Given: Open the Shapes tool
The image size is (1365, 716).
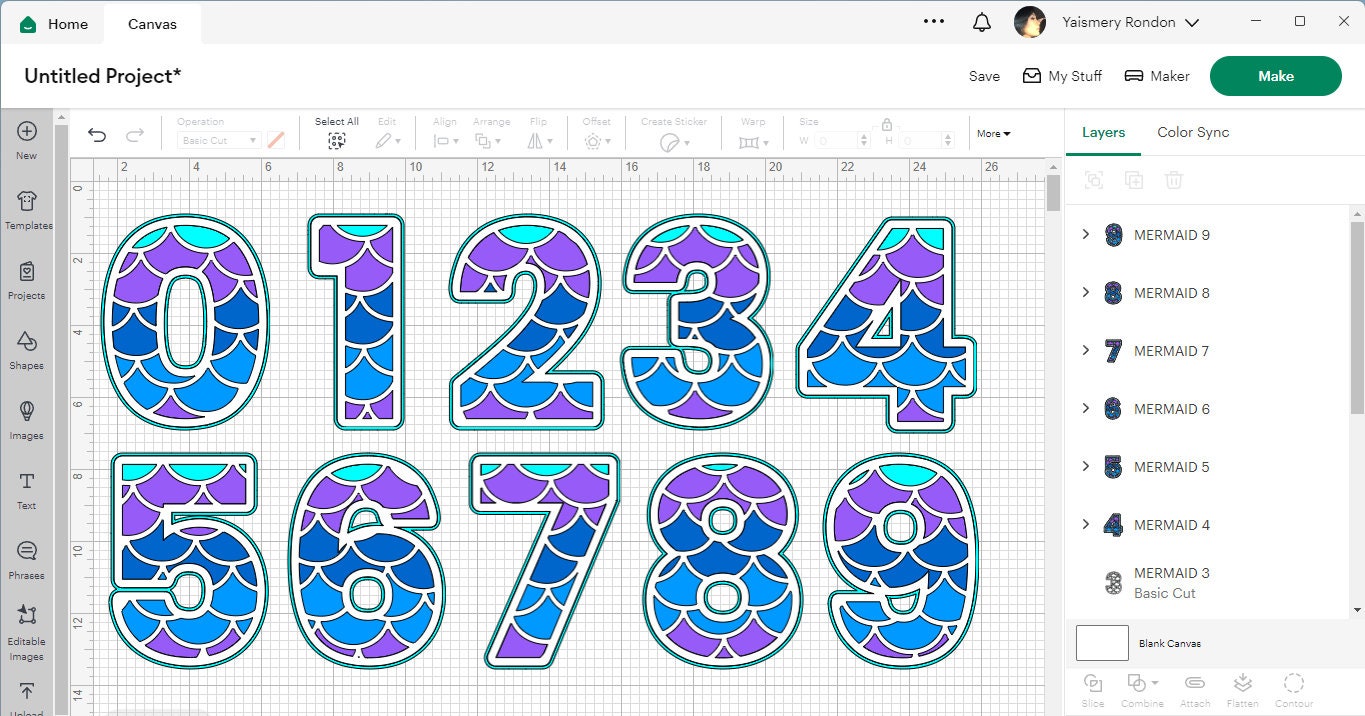Looking at the screenshot, I should pyautogui.click(x=27, y=349).
